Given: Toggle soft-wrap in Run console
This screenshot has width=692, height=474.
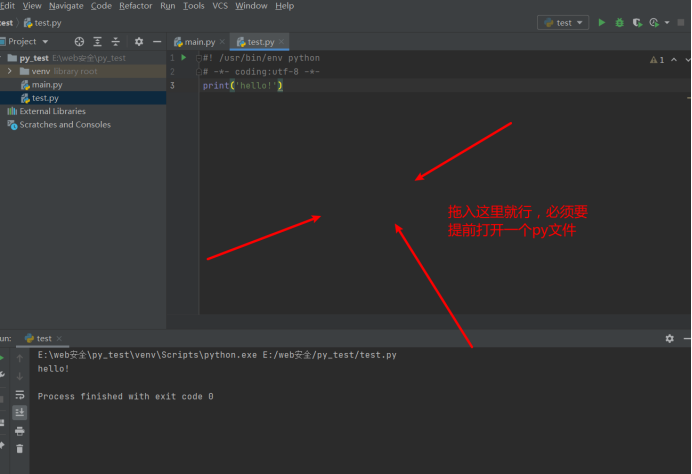Looking at the screenshot, I should click(19, 395).
